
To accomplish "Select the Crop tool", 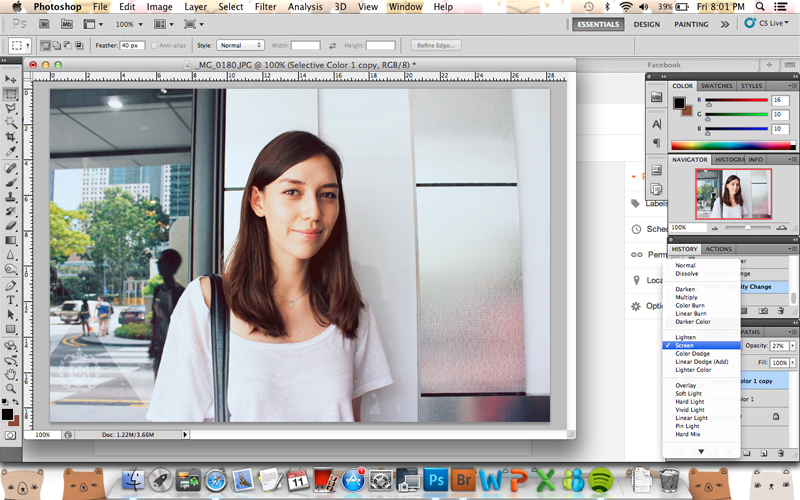I will click(x=11, y=137).
